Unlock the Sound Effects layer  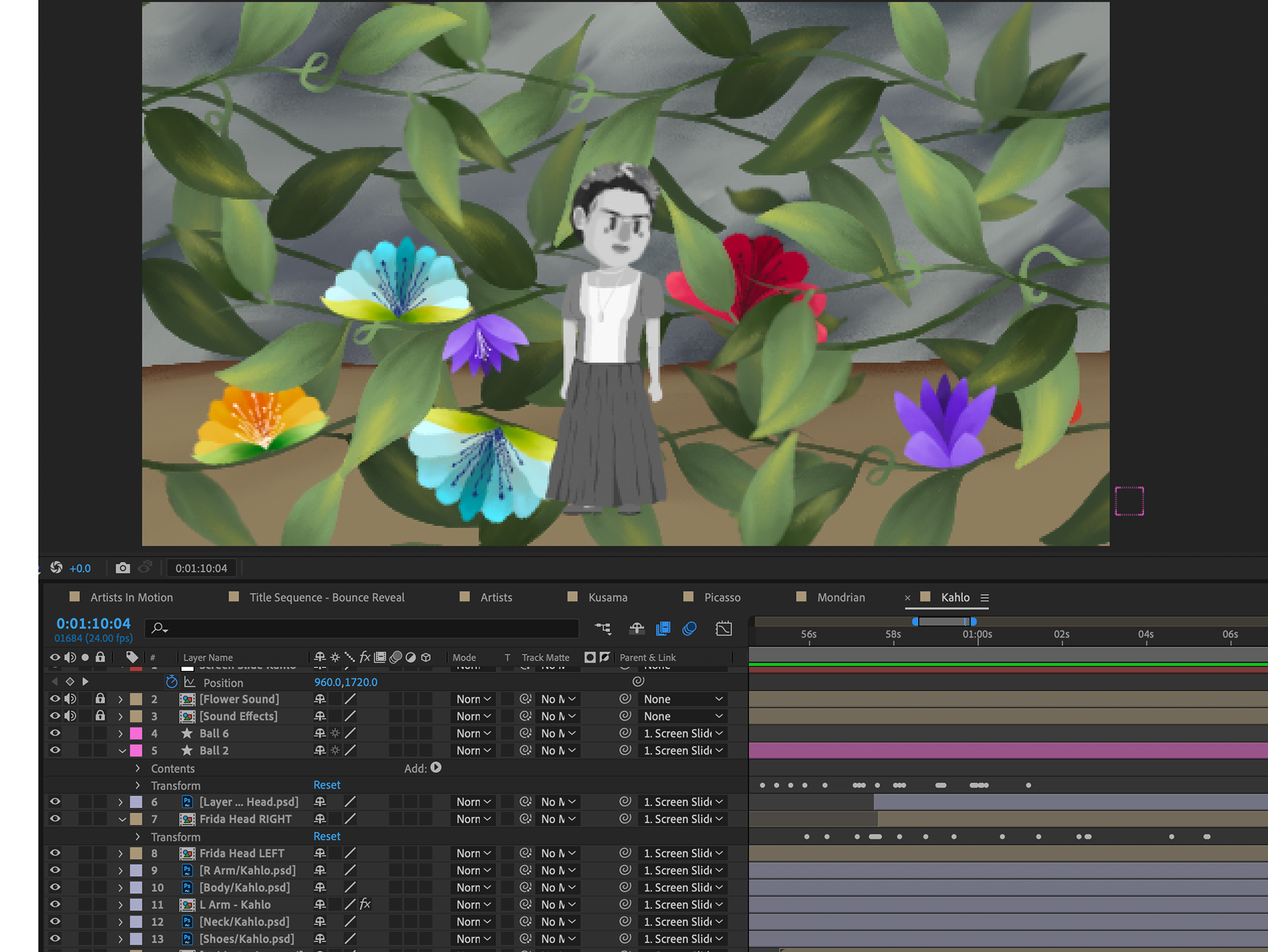click(100, 715)
